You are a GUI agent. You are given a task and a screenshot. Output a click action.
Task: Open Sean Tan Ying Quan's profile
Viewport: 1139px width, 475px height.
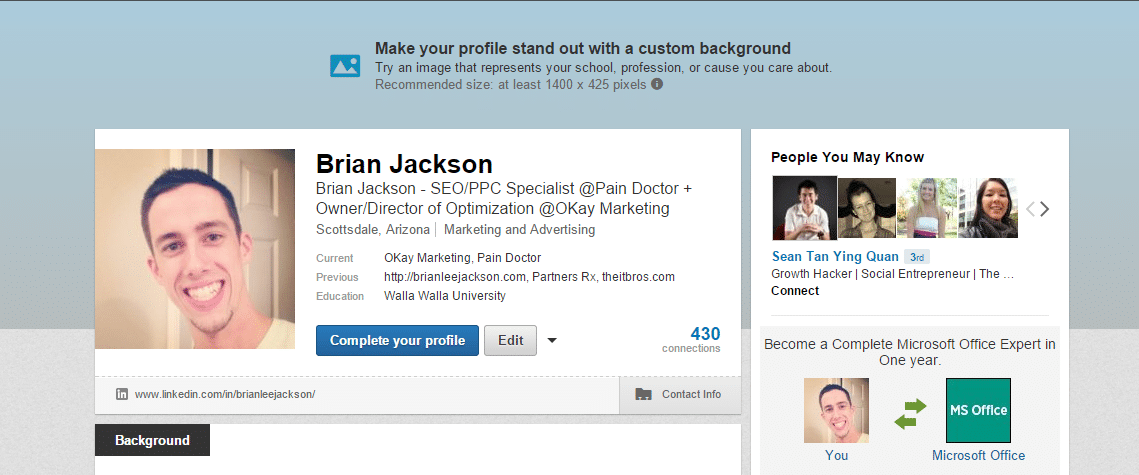click(835, 256)
